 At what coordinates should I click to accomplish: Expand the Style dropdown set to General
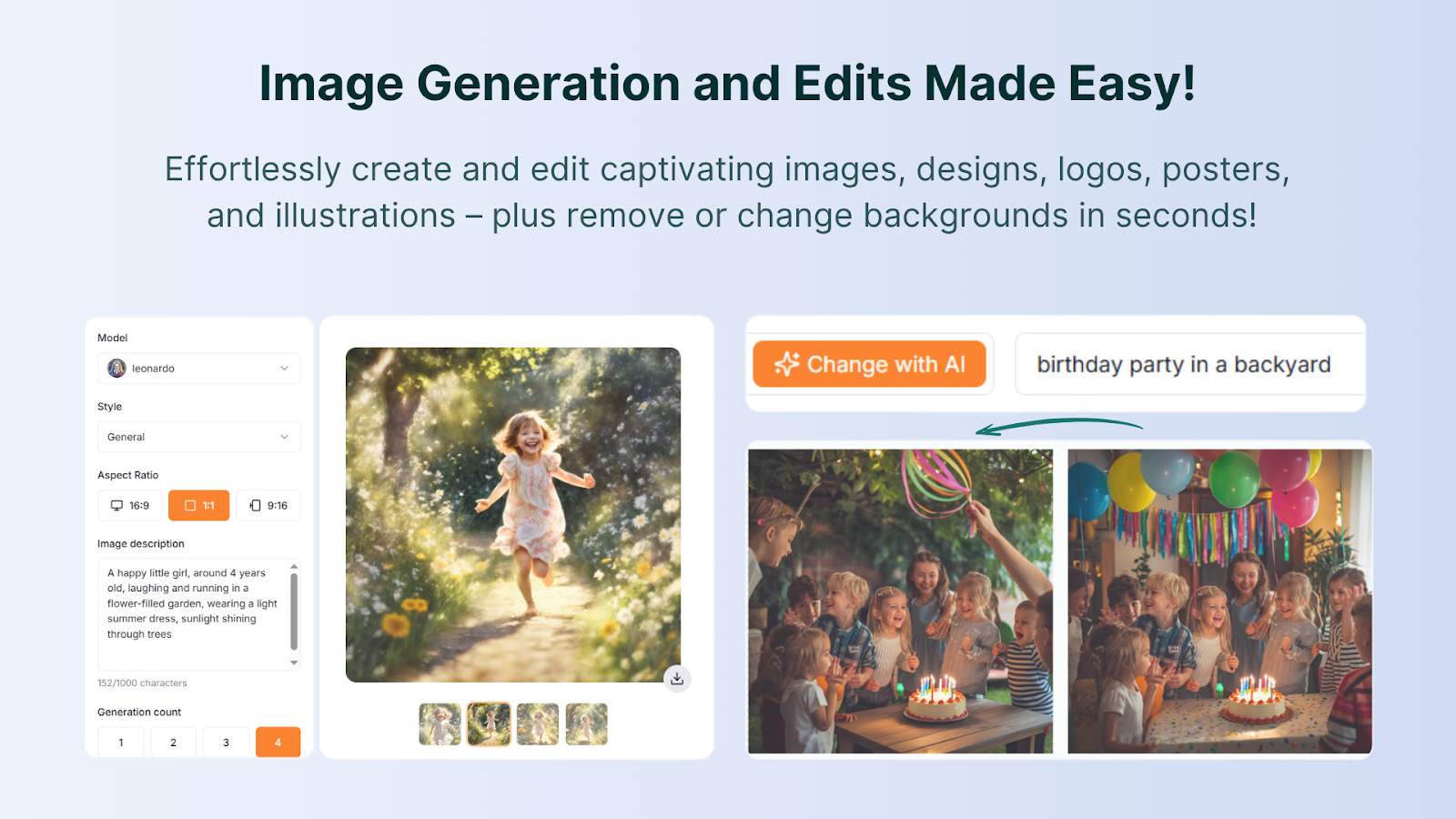[x=198, y=437]
